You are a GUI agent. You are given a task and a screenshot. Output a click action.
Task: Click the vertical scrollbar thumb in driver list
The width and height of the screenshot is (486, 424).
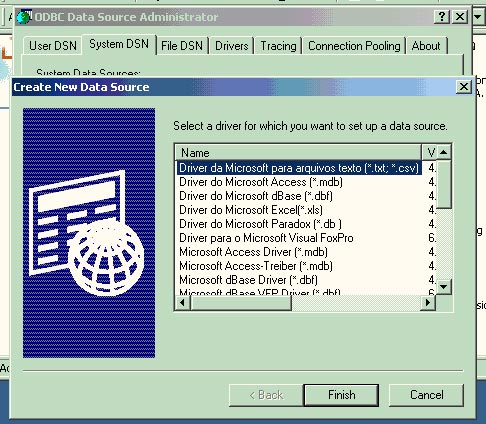point(444,184)
